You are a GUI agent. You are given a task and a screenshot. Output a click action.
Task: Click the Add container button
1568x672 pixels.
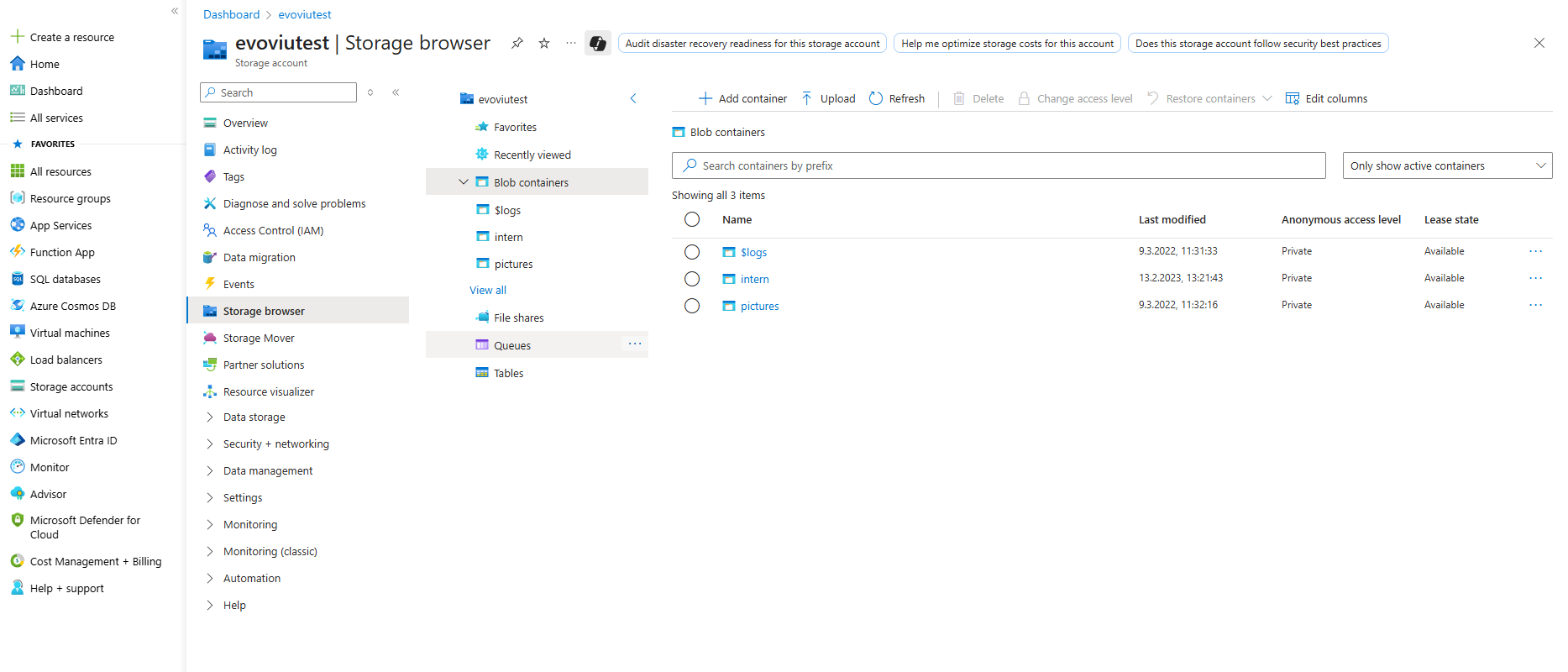(743, 98)
